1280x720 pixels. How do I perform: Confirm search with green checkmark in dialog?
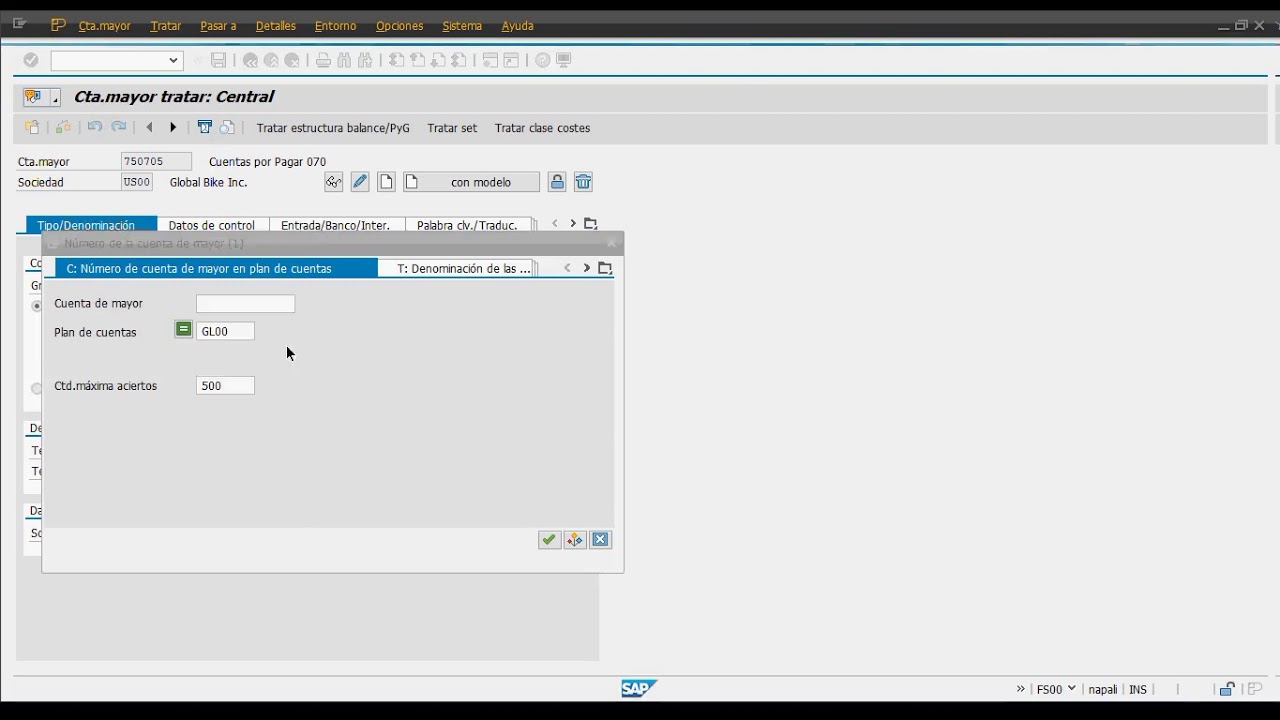(549, 539)
